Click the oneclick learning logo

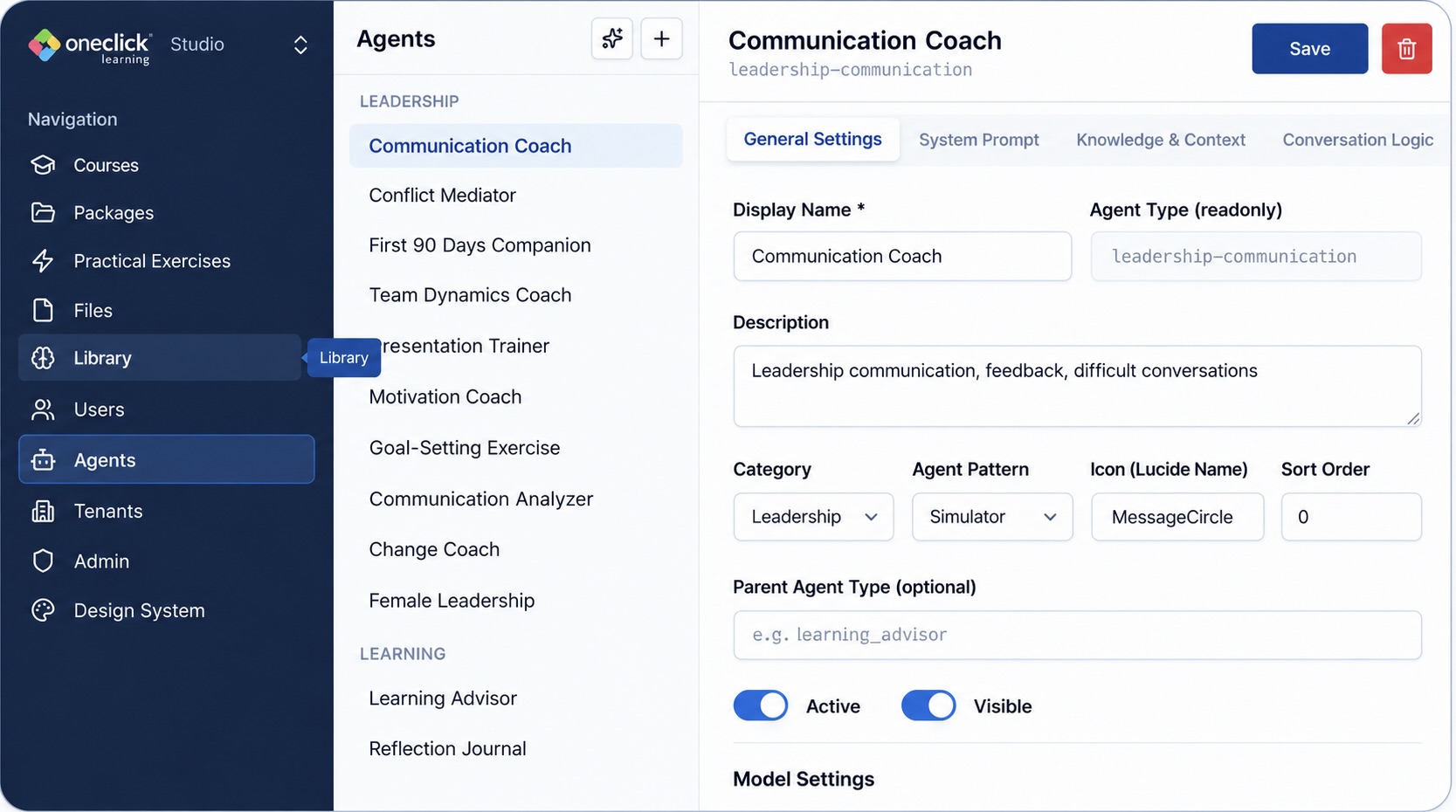[x=91, y=45]
